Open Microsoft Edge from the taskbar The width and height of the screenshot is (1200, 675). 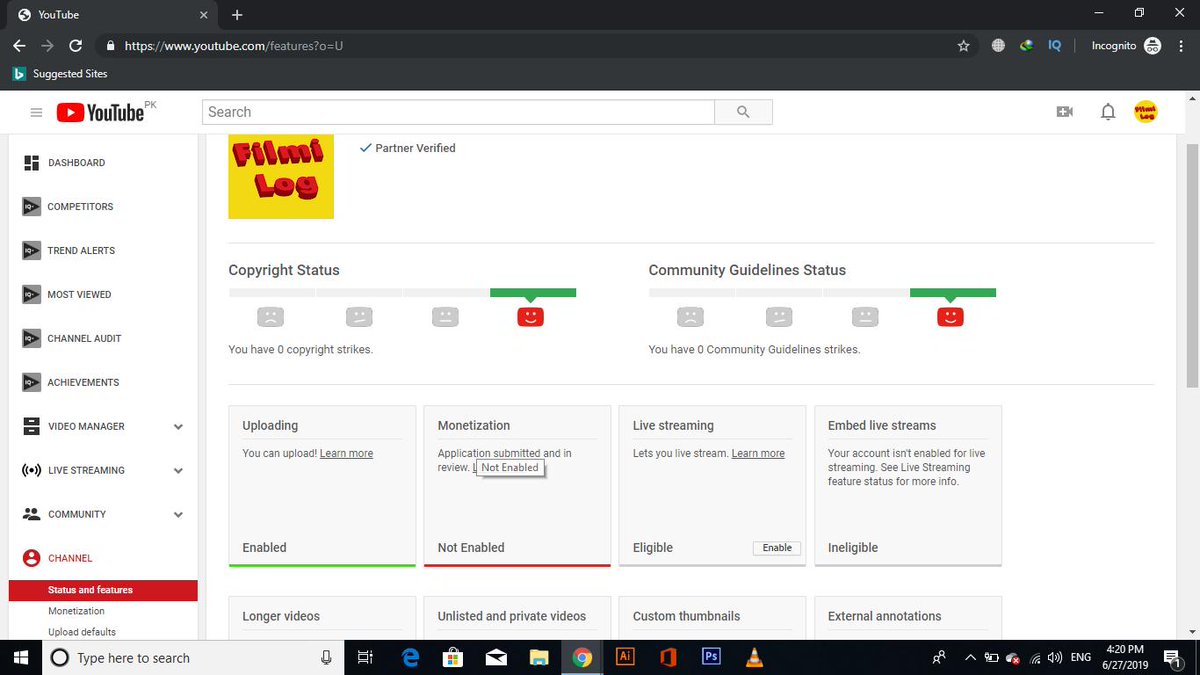[410, 657]
